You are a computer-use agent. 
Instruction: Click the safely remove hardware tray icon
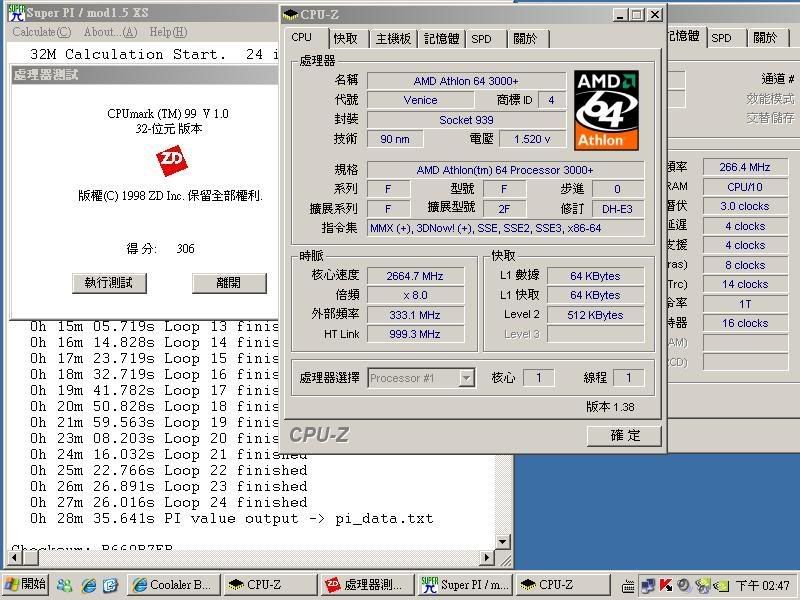click(702, 585)
